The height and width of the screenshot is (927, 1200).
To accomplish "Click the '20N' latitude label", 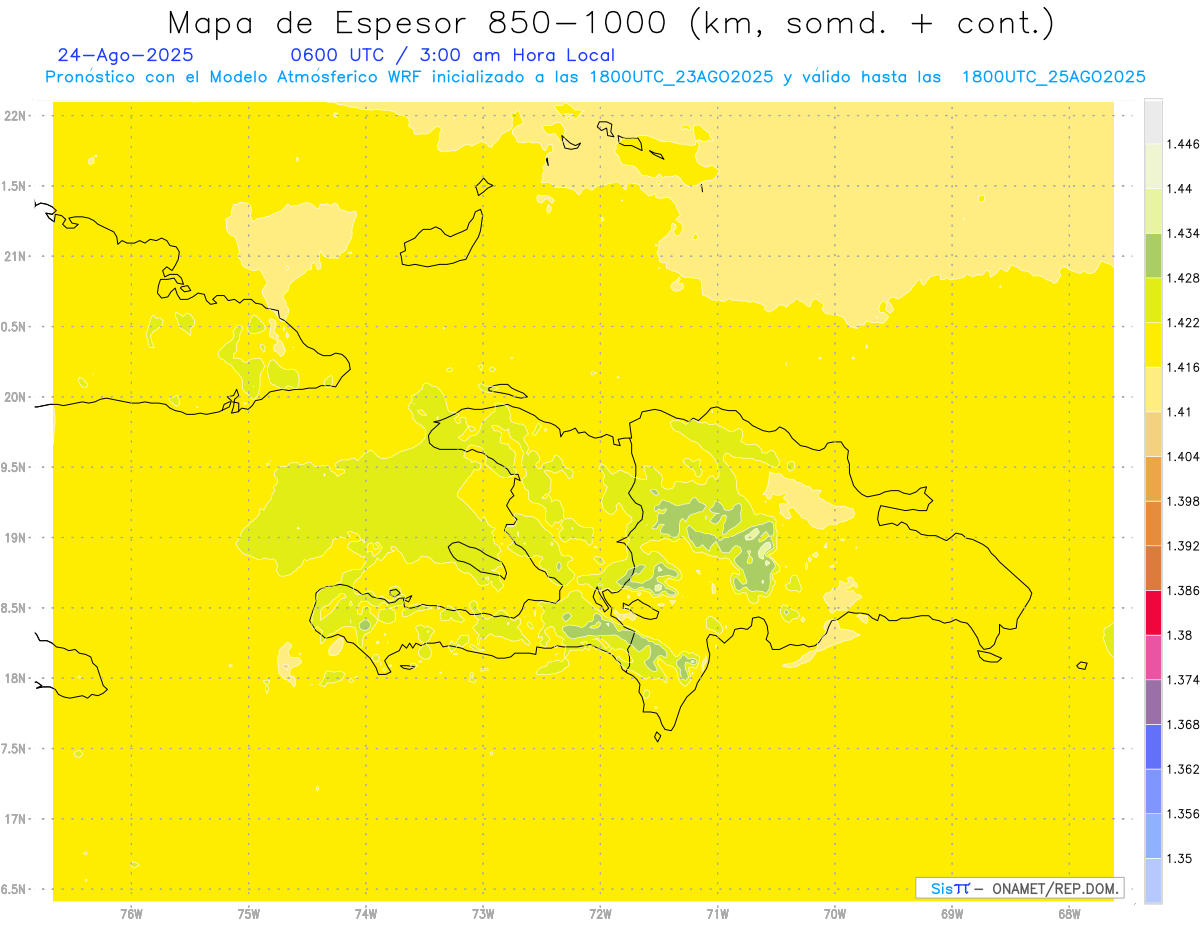I will [16, 397].
